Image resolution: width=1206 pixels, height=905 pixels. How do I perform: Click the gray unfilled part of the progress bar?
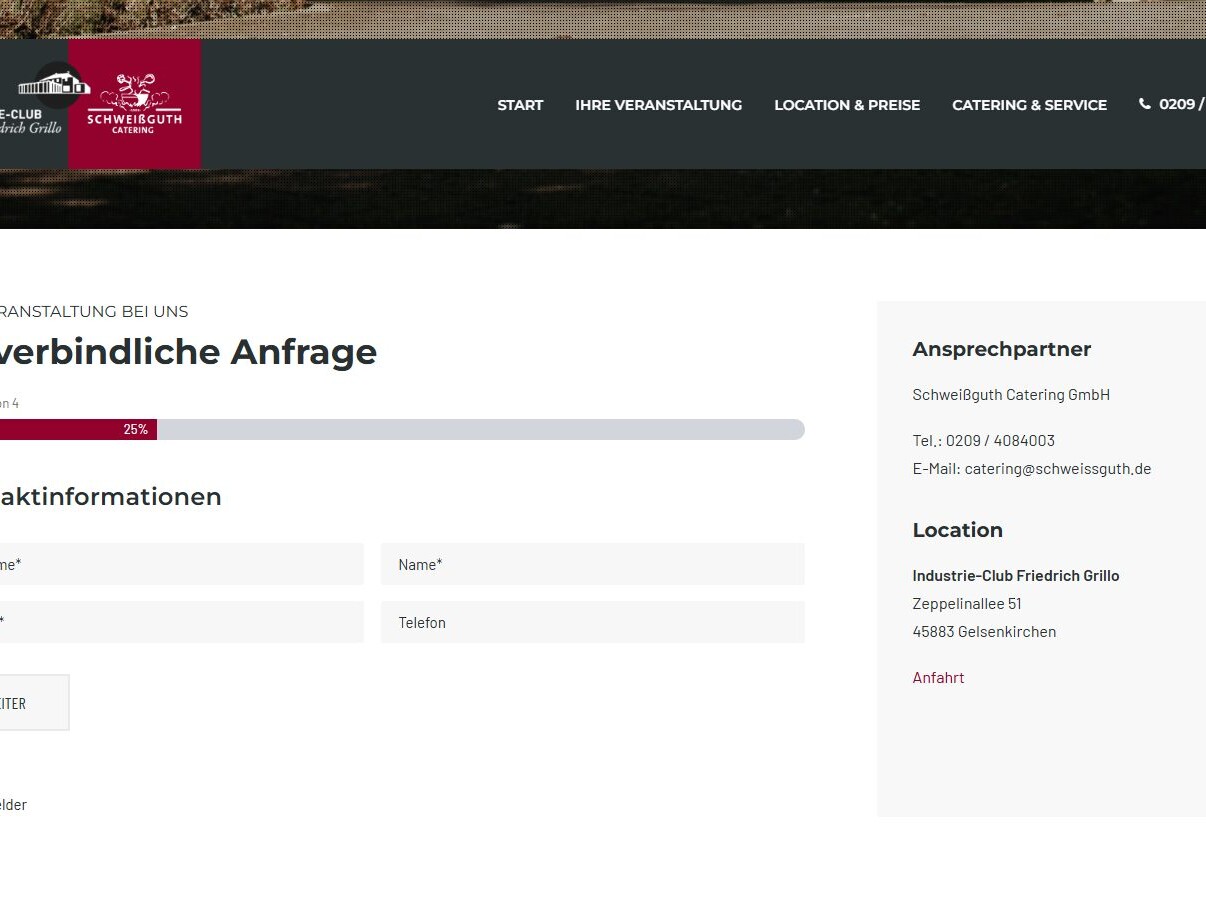[x=480, y=429]
